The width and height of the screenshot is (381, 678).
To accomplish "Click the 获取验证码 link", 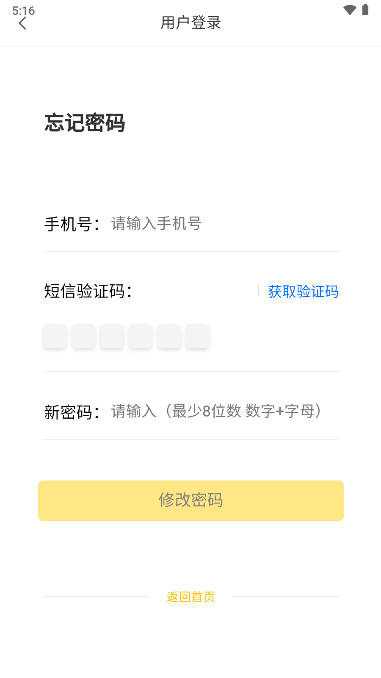I will (303, 291).
